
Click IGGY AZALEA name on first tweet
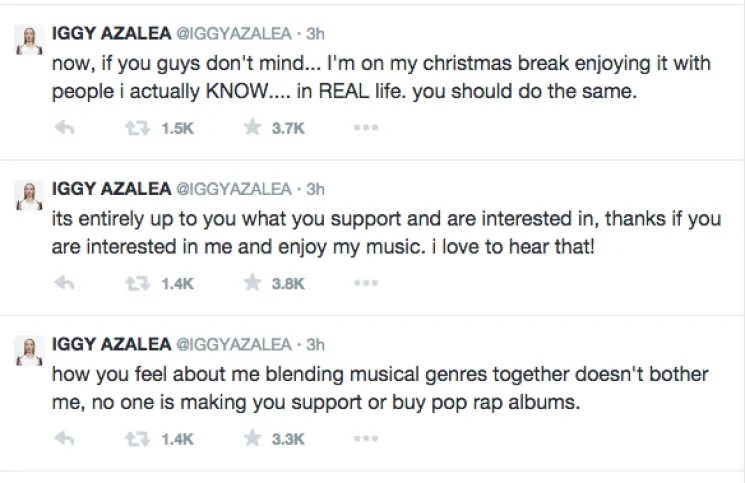(111, 34)
